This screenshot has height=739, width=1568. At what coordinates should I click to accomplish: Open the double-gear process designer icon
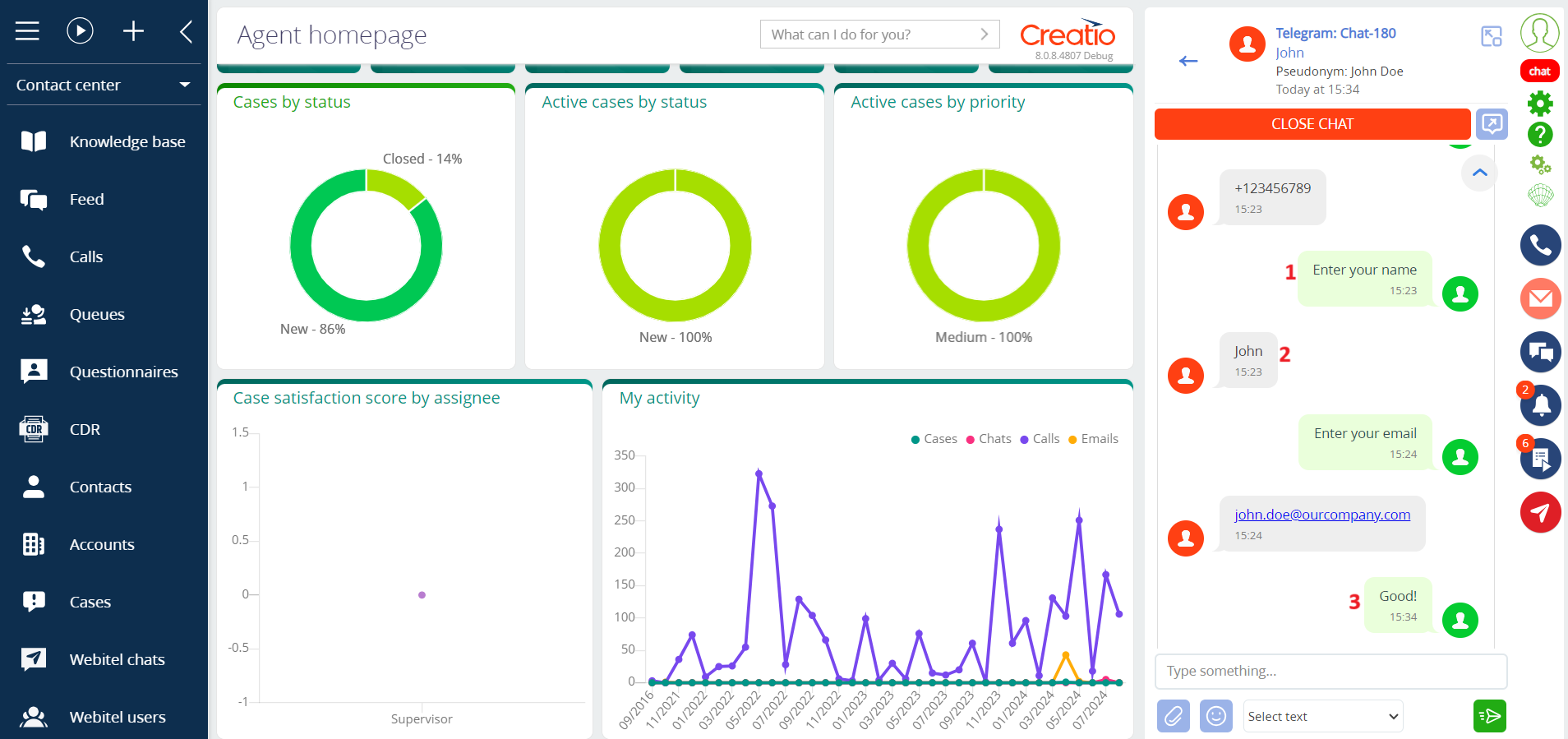pos(1540,164)
